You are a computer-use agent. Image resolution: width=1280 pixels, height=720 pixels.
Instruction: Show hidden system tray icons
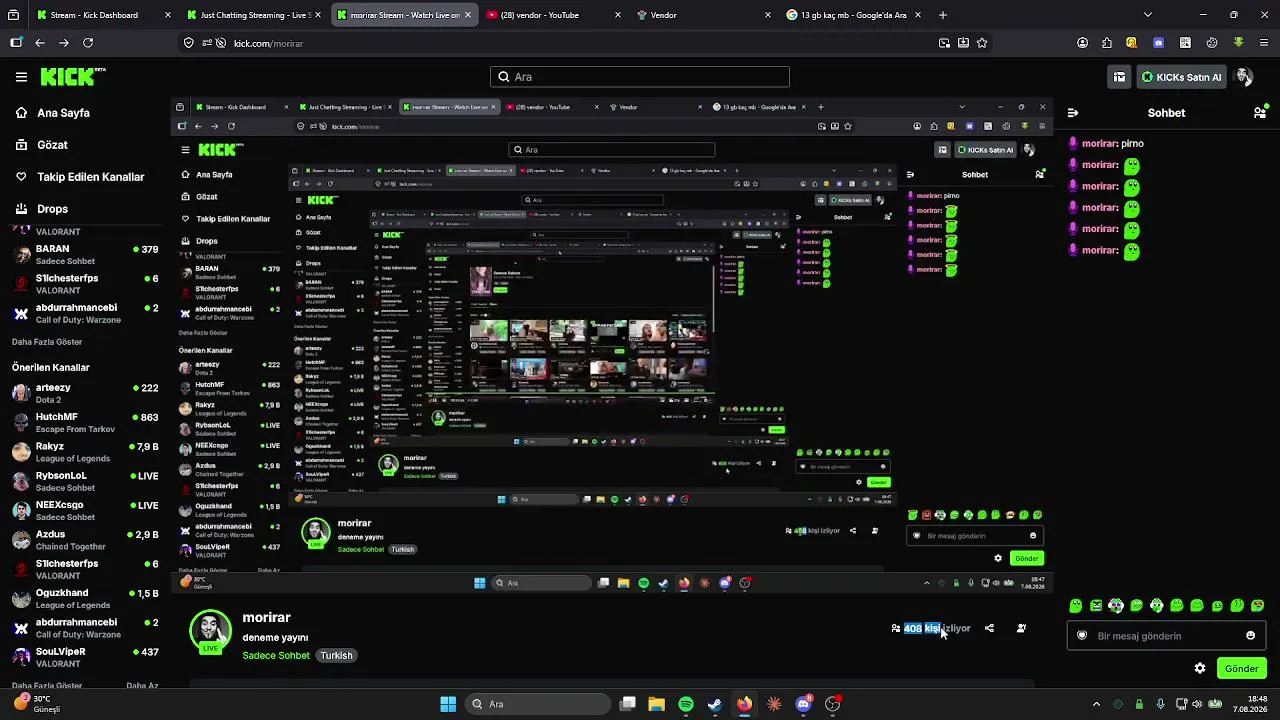(x=1096, y=704)
